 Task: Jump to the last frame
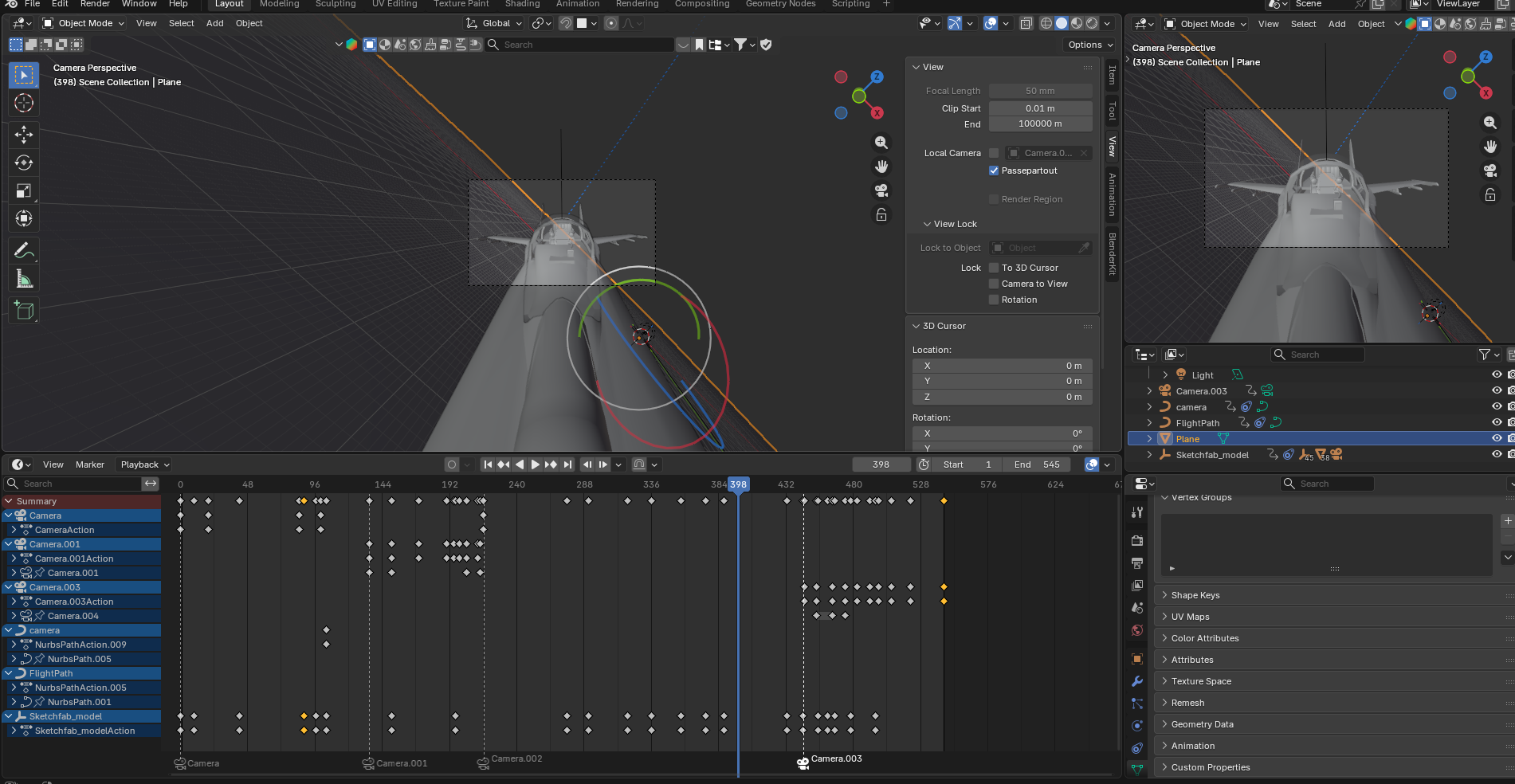click(567, 465)
